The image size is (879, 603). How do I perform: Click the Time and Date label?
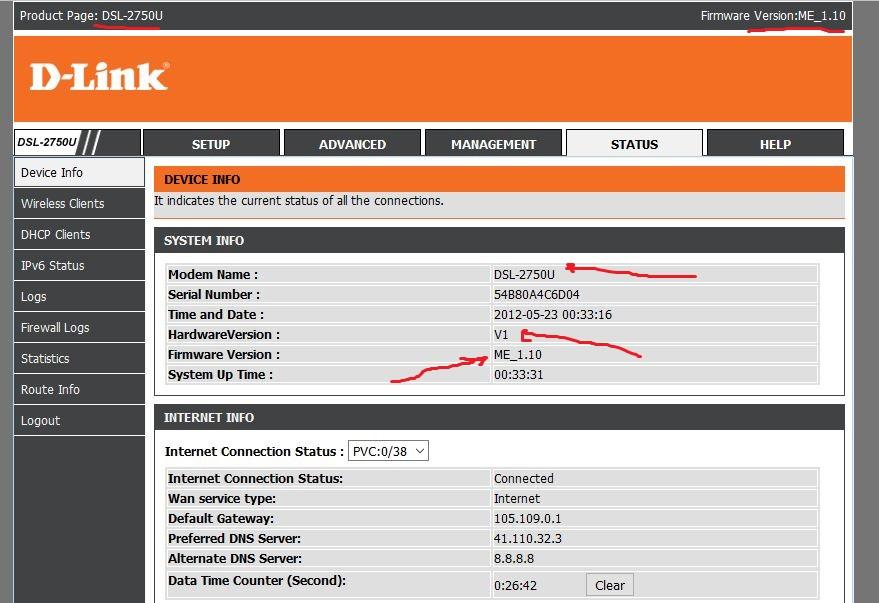click(216, 315)
